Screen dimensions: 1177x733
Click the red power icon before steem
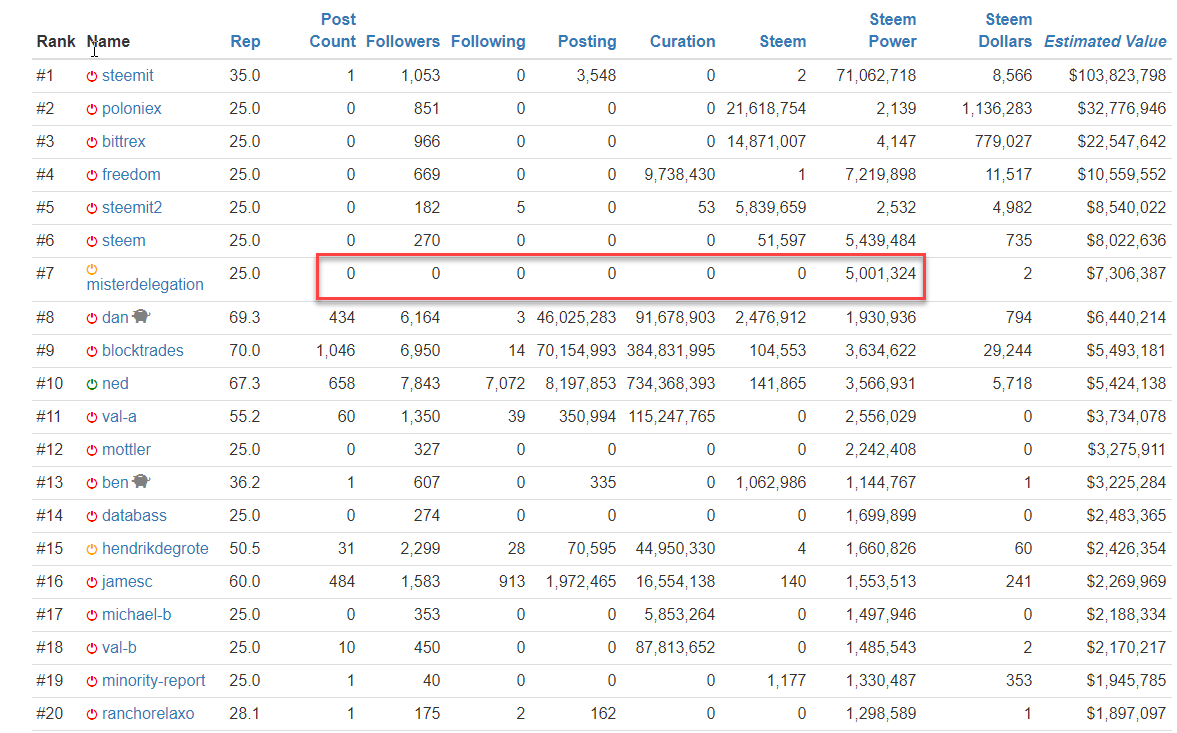92,241
